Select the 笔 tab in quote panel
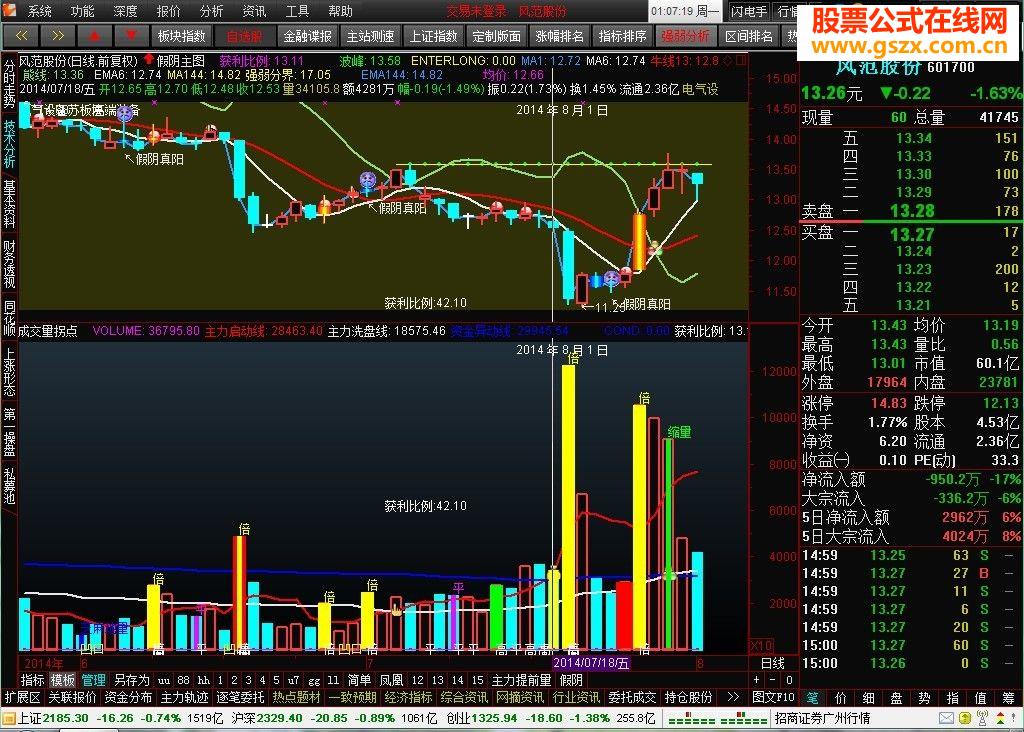 tap(812, 697)
